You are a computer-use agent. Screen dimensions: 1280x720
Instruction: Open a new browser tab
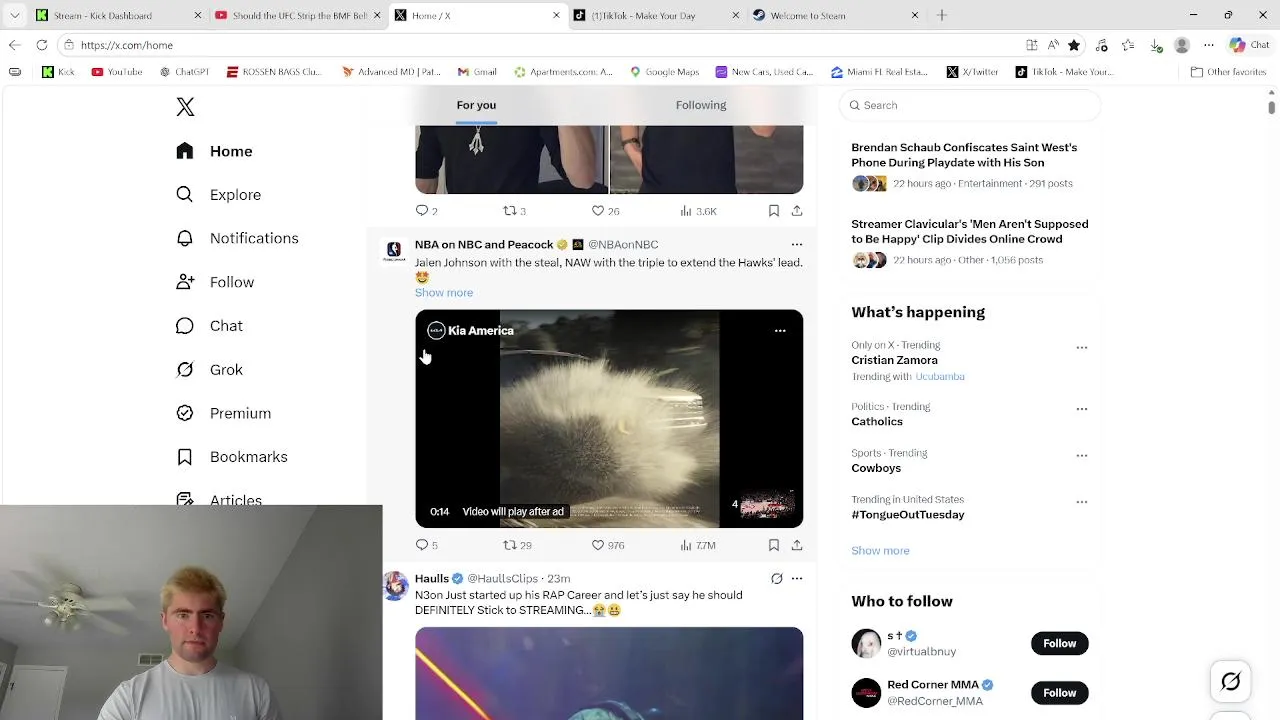coord(941,15)
